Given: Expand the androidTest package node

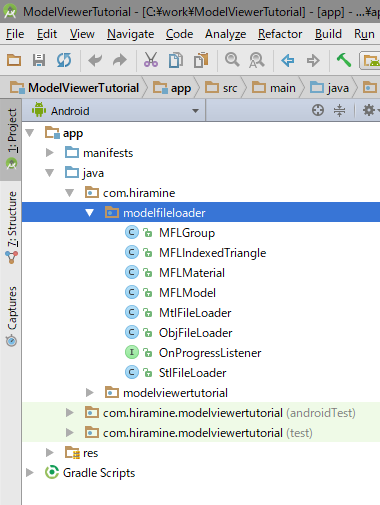Looking at the screenshot, I should 70,413.
